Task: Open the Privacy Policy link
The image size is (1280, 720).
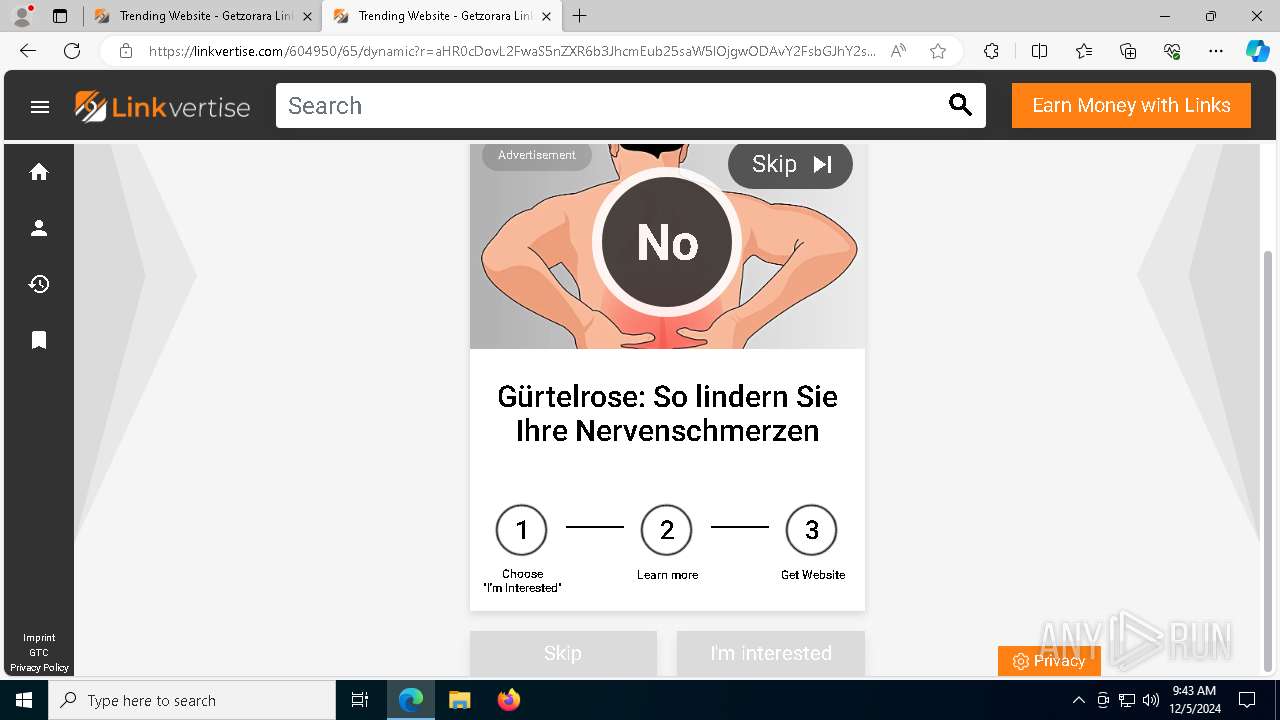Action: (39, 668)
